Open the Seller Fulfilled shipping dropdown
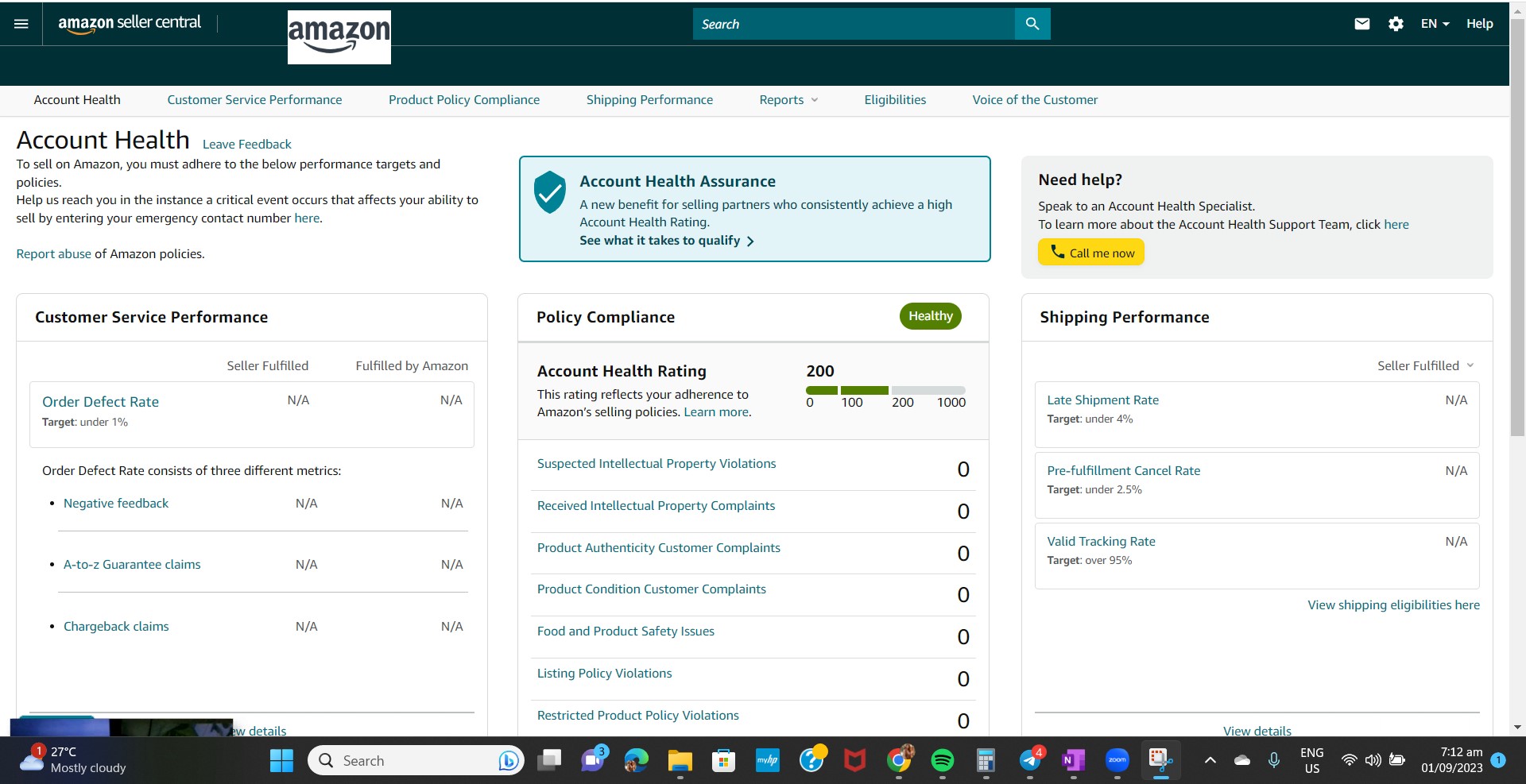This screenshot has width=1526, height=784. click(x=1426, y=365)
